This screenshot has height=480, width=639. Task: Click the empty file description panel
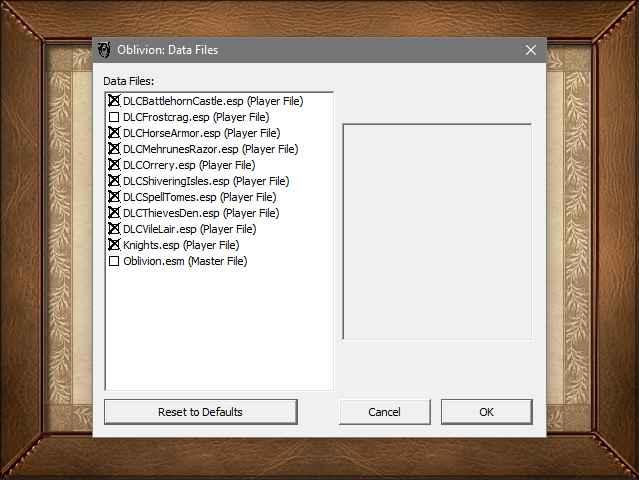437,232
